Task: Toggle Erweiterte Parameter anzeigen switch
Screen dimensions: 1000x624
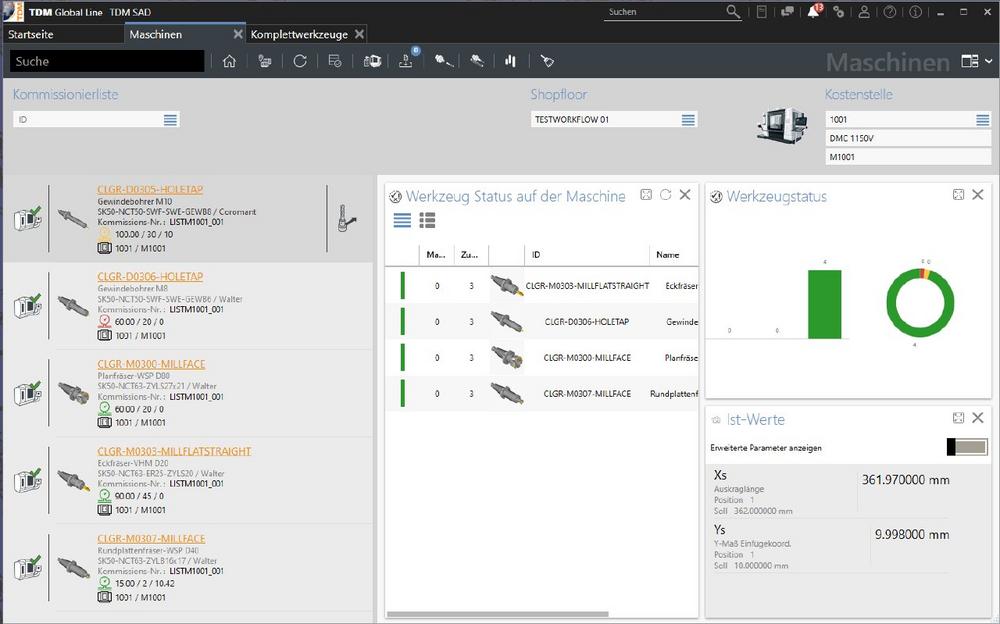Action: click(x=967, y=447)
